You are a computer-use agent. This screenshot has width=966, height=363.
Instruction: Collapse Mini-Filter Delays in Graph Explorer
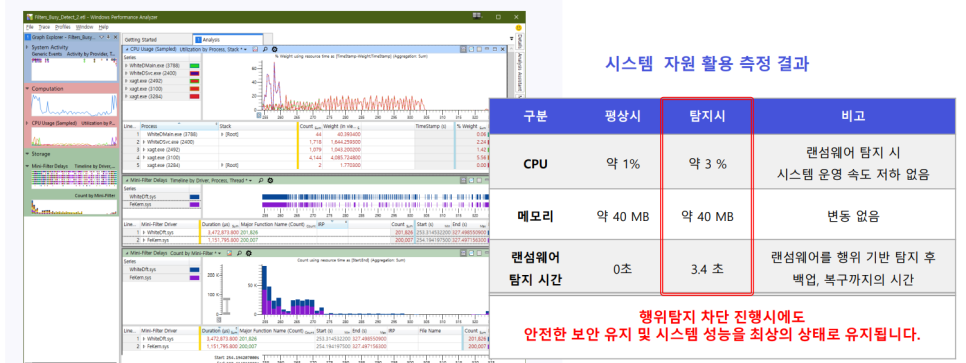(x=27, y=166)
